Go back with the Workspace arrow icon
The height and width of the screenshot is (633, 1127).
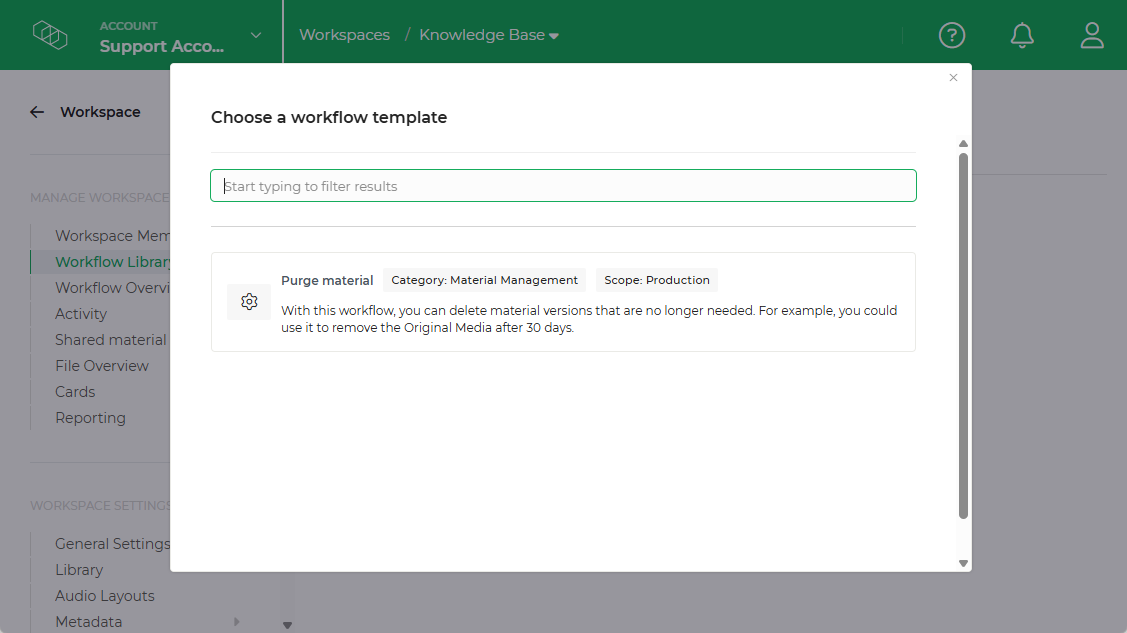[37, 112]
